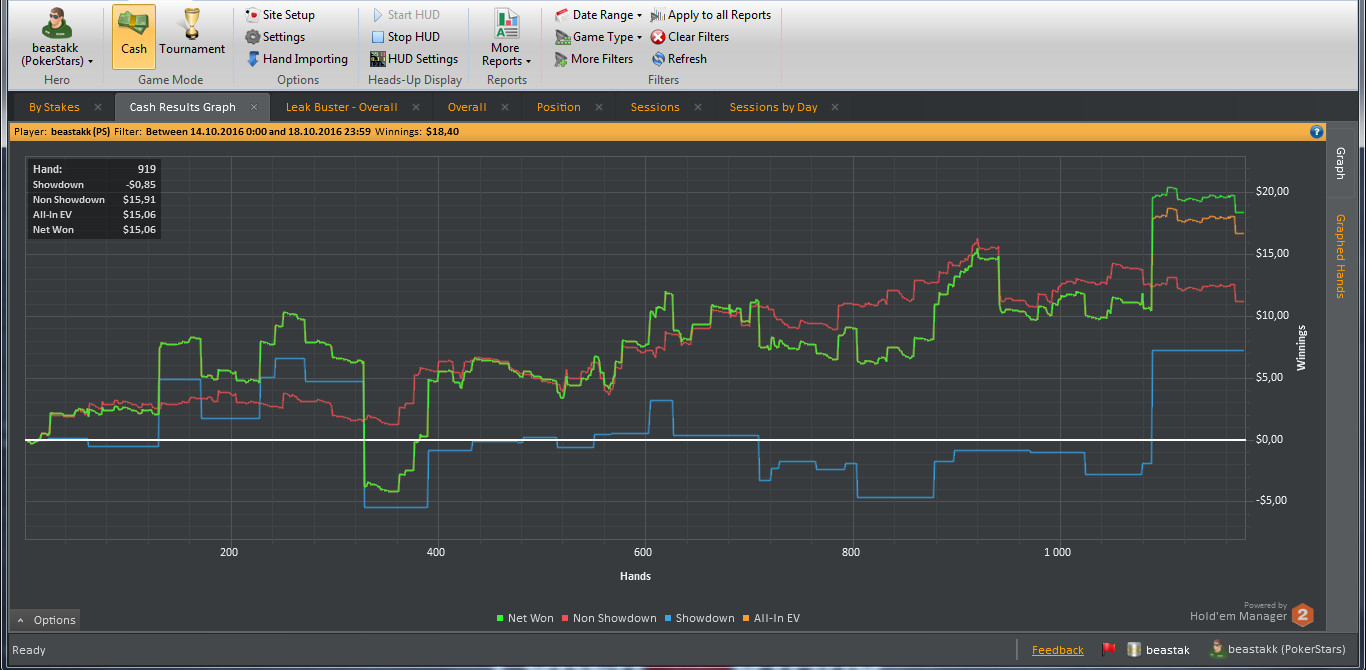Open the Position tab
The image size is (1366, 670).
[558, 107]
